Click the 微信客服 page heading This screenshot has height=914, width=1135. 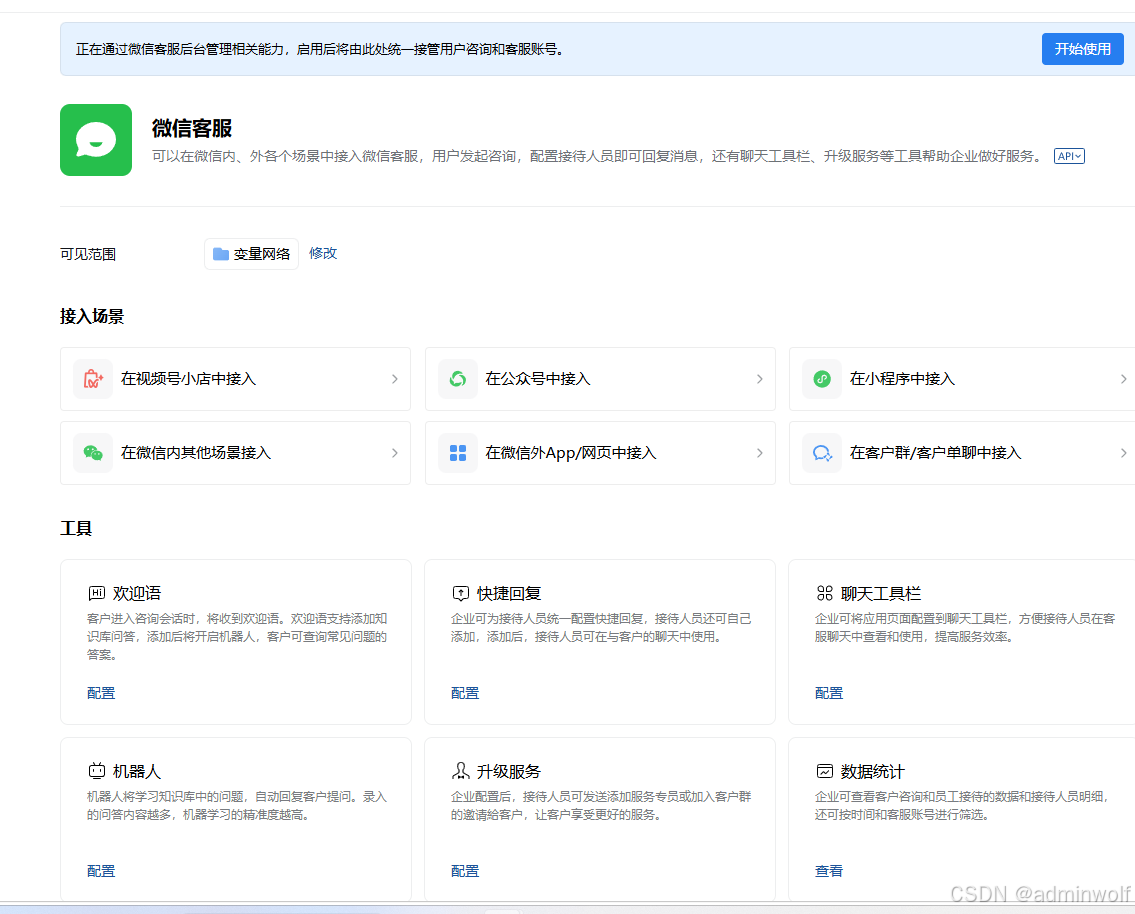(192, 128)
